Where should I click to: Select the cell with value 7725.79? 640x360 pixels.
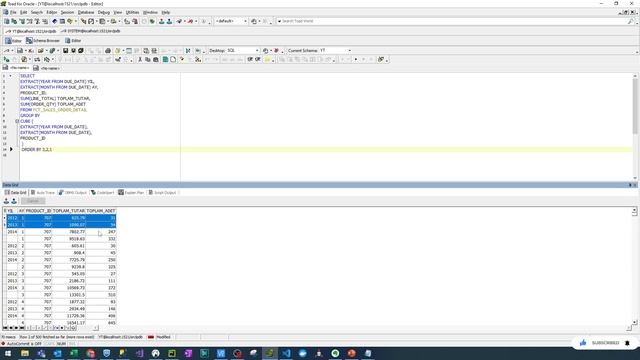[69, 260]
